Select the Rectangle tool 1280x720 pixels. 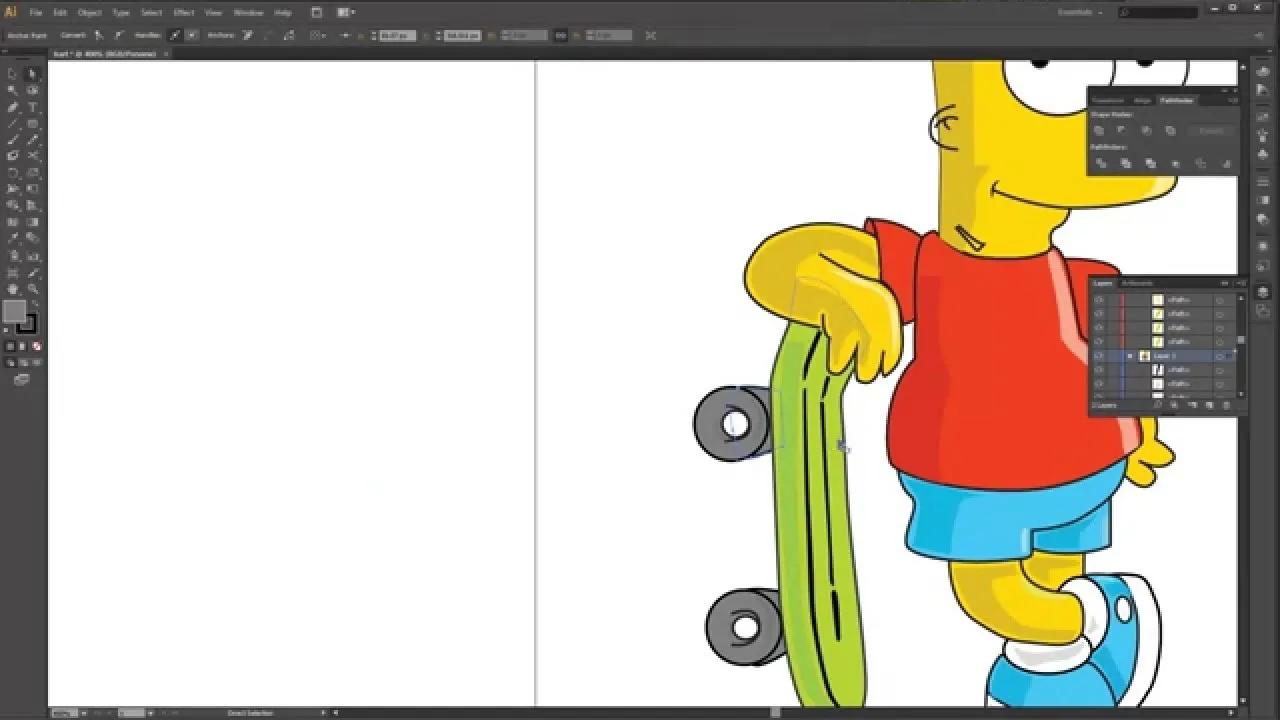pos(32,123)
